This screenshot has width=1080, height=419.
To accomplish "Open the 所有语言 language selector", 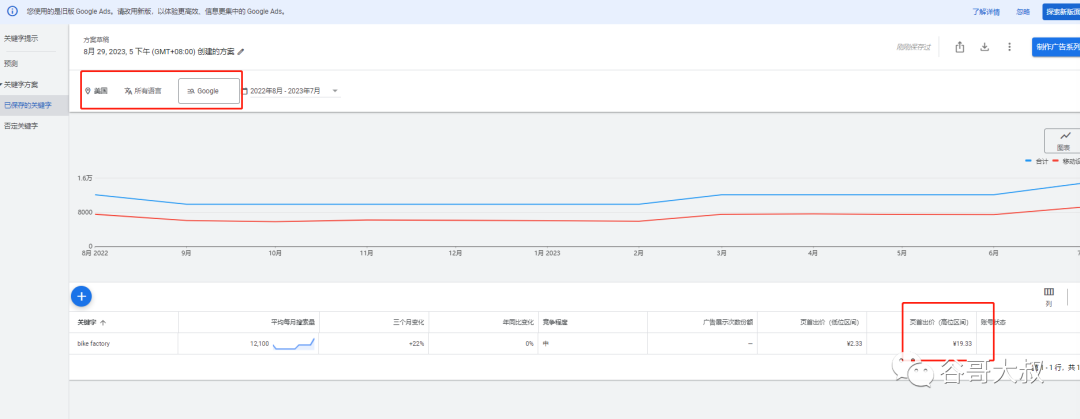I will coord(142,91).
